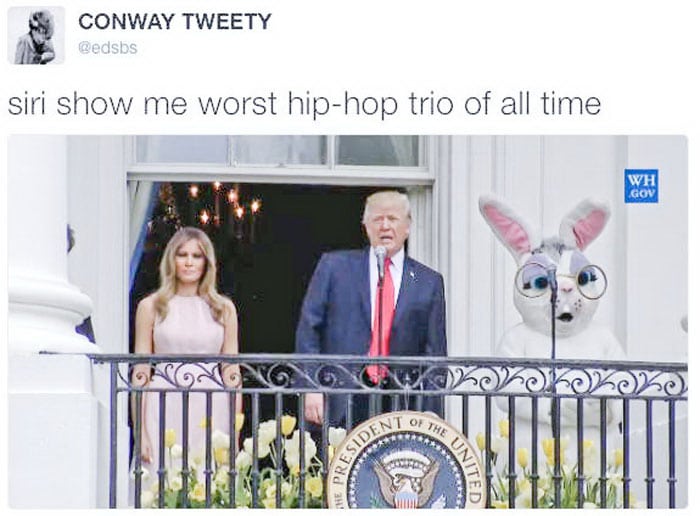Click the WH.GOV watermark badge
Viewport: 700px width, 516px height.
click(641, 186)
